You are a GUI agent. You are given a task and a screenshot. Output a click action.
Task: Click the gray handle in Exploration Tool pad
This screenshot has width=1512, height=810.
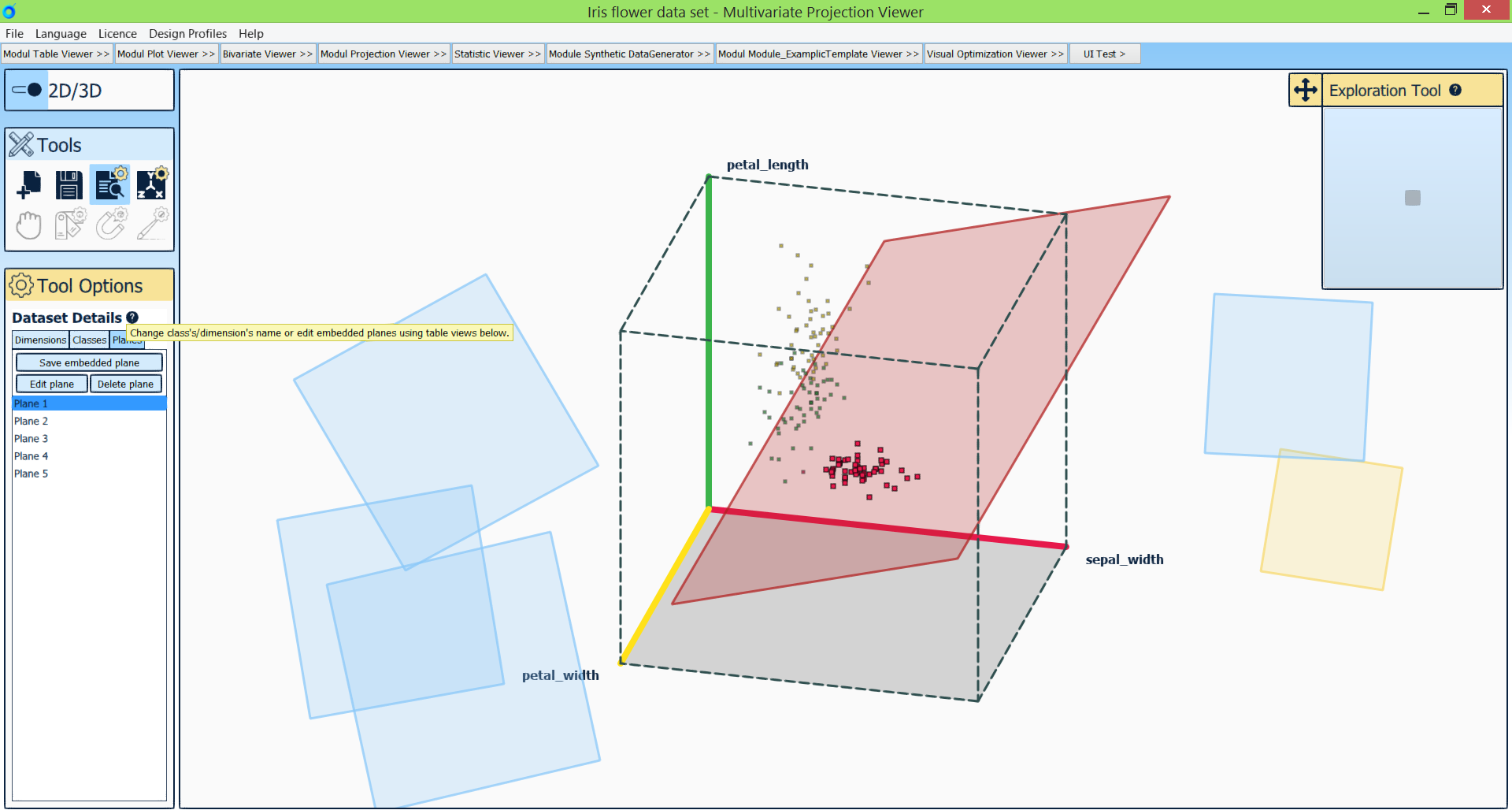click(x=1412, y=198)
